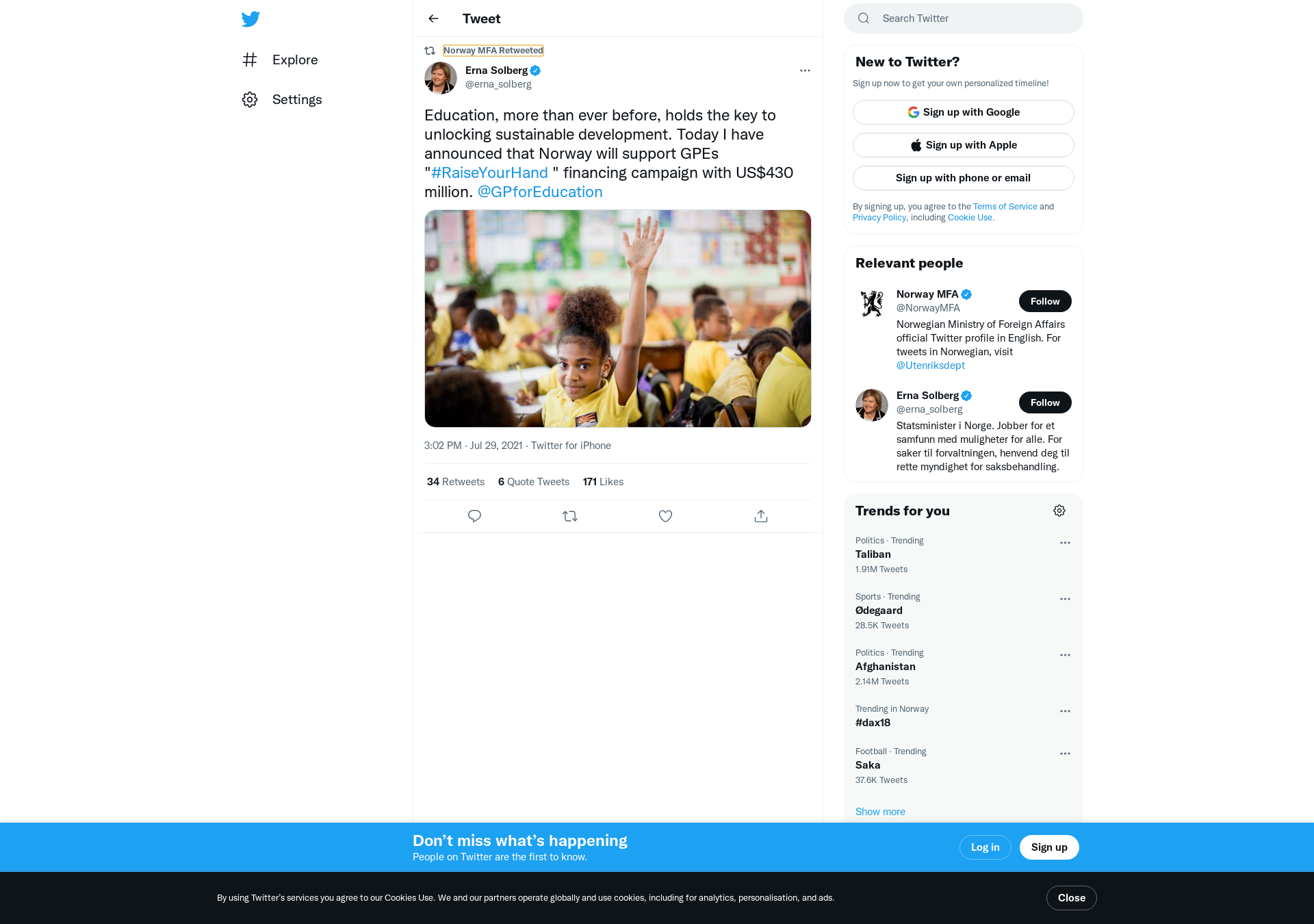This screenshot has width=1314, height=924.
Task: Reply to the tweet via speech bubble icon
Action: click(474, 516)
